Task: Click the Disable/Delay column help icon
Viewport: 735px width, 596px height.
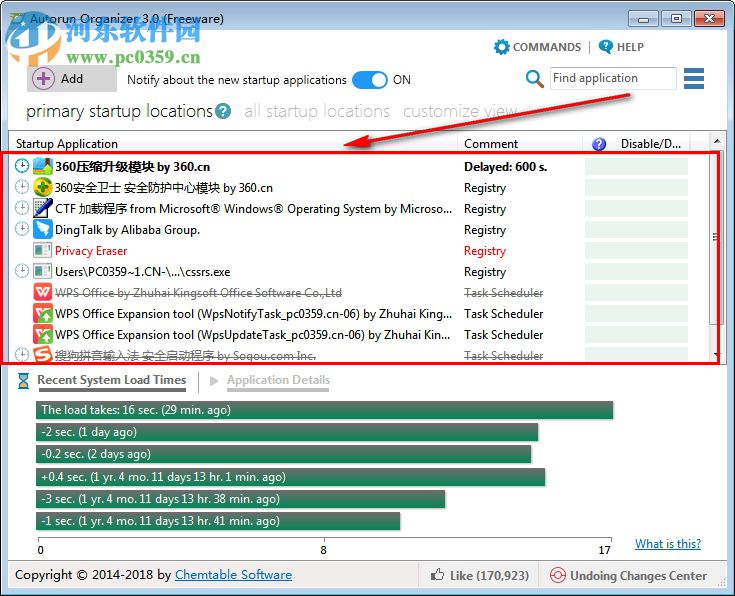Action: (x=599, y=144)
